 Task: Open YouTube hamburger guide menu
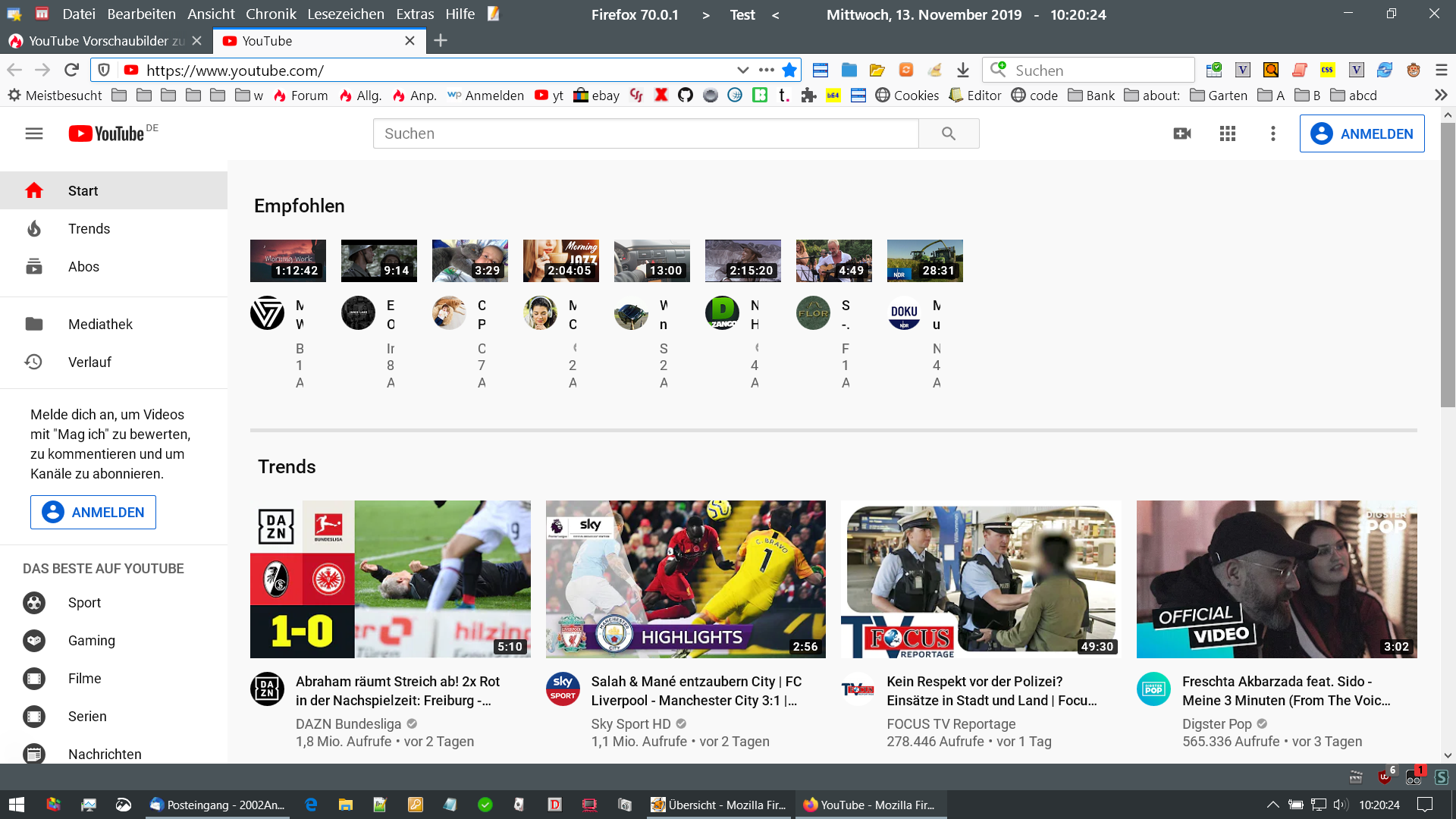click(34, 133)
